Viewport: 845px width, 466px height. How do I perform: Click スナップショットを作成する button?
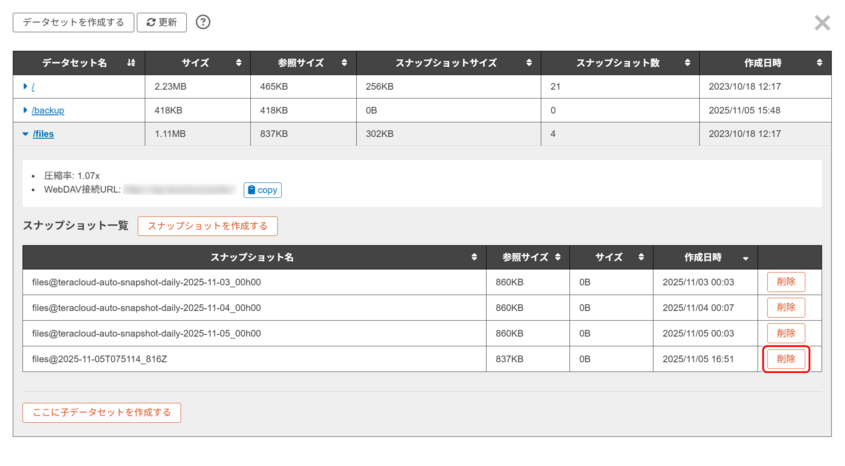(x=207, y=226)
